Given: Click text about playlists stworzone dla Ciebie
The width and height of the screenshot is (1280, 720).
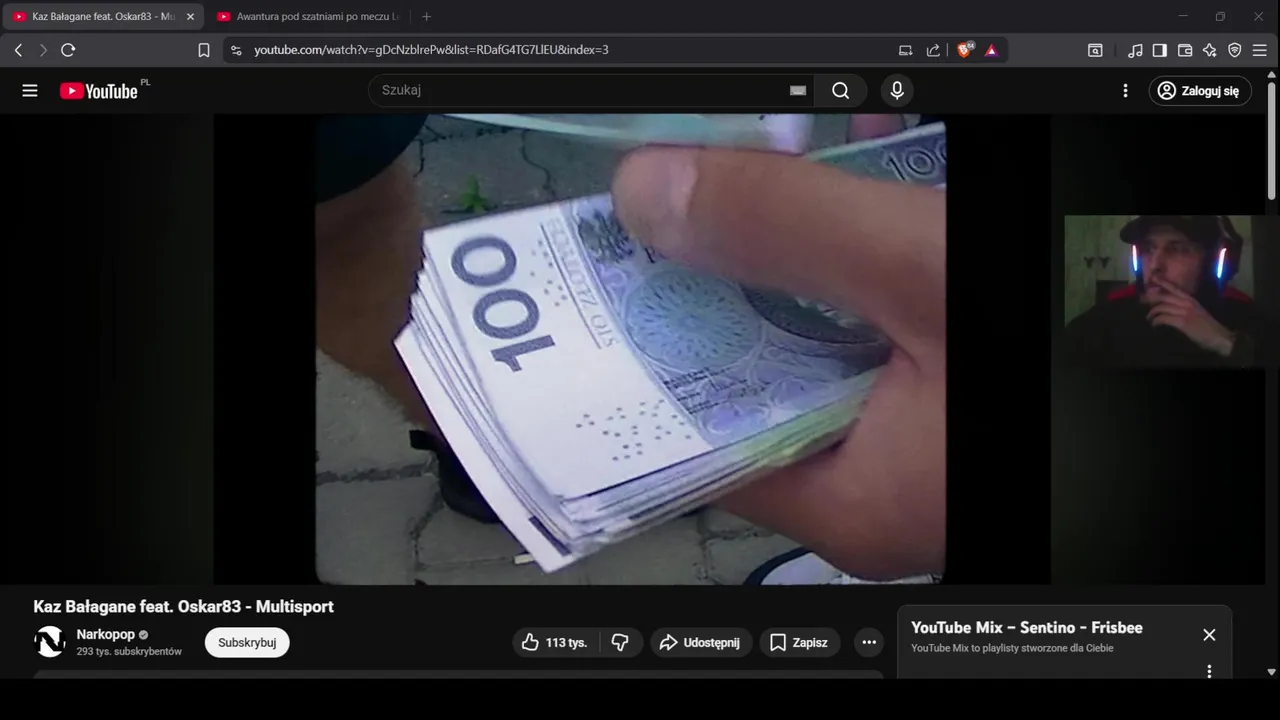Looking at the screenshot, I should [1012, 648].
